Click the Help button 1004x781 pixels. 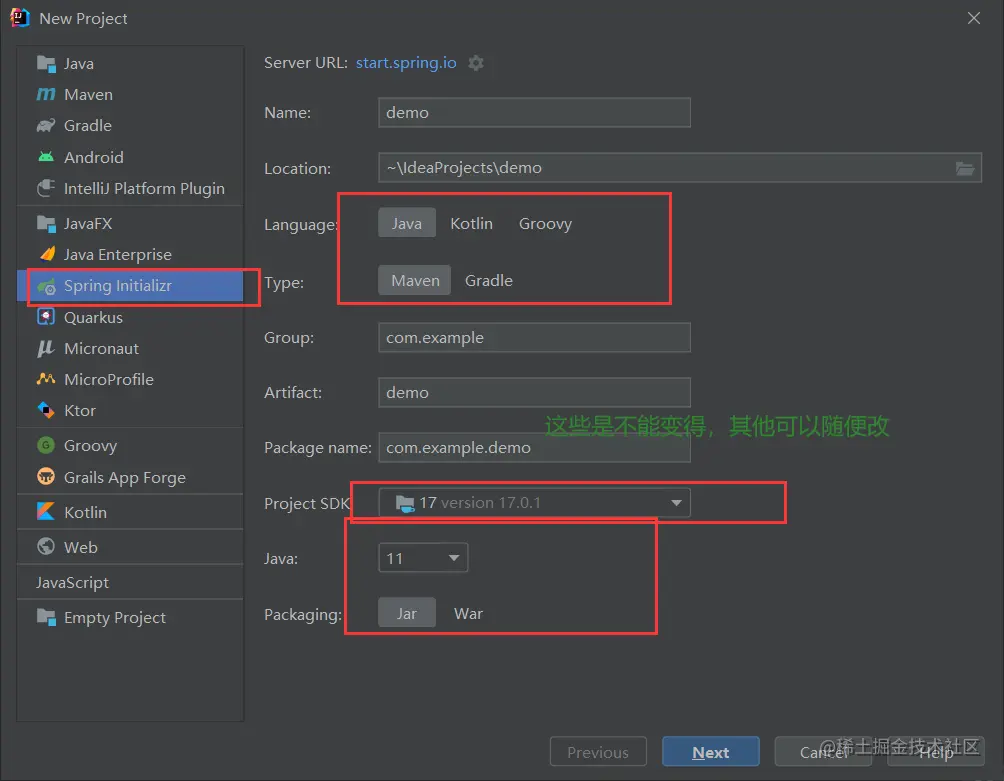(x=935, y=752)
